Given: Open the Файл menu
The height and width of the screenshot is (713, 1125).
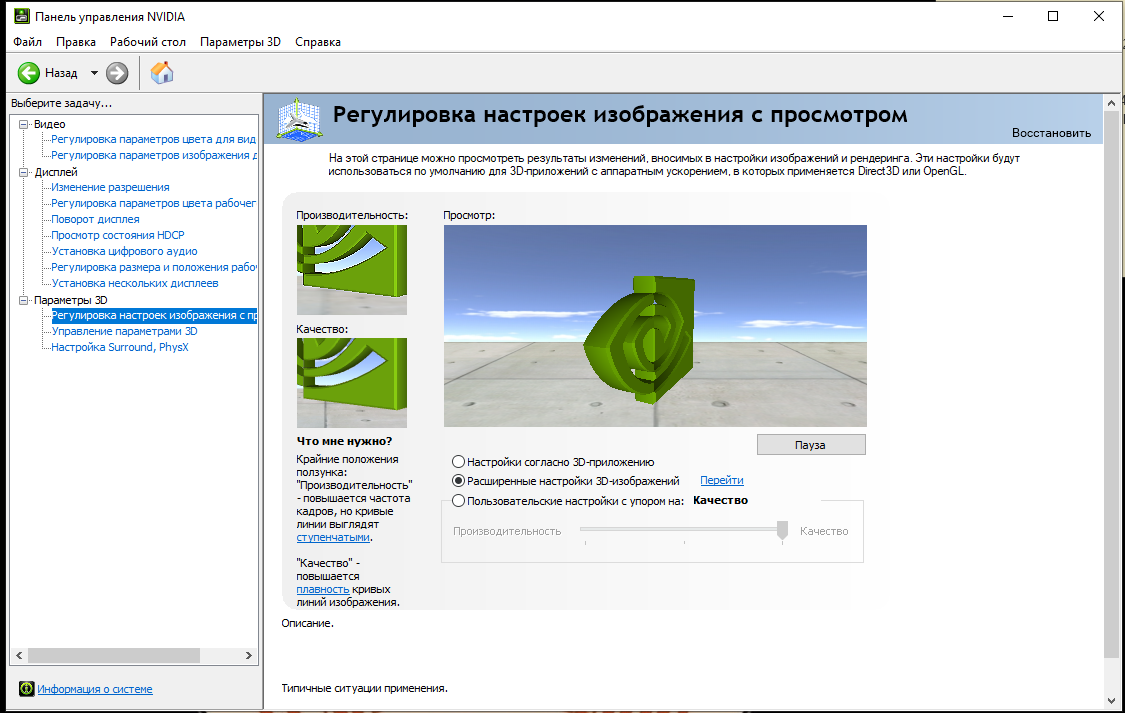Looking at the screenshot, I should (27, 42).
